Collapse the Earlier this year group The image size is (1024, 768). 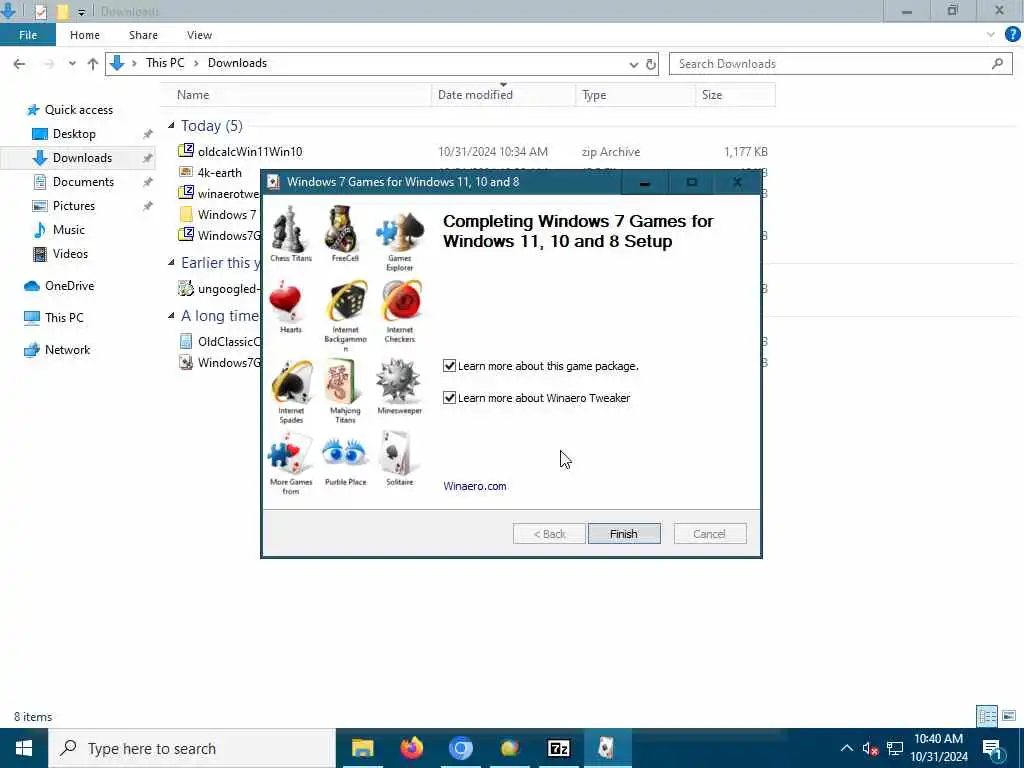(x=171, y=263)
